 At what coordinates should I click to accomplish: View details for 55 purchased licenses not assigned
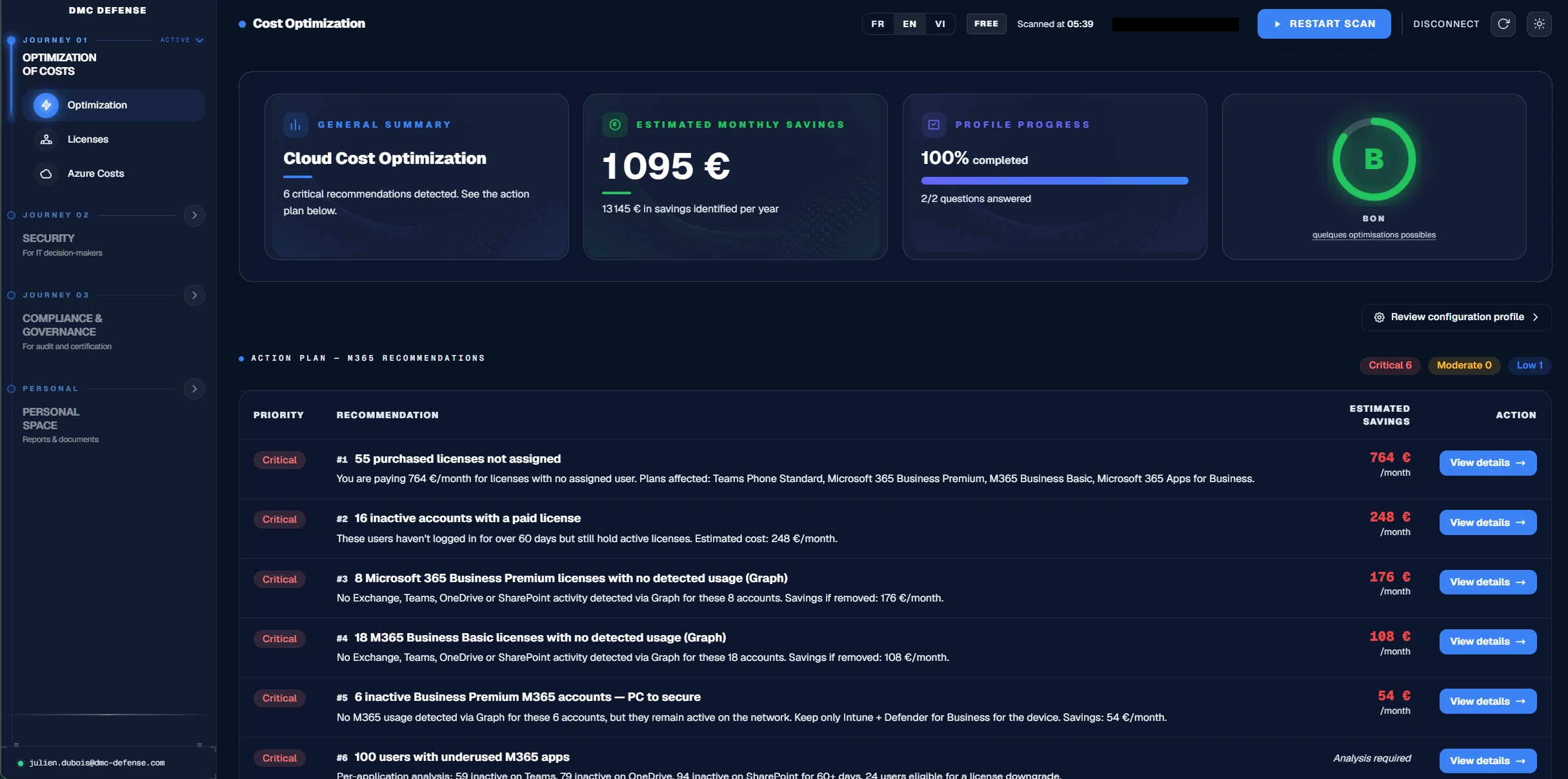pos(1487,463)
